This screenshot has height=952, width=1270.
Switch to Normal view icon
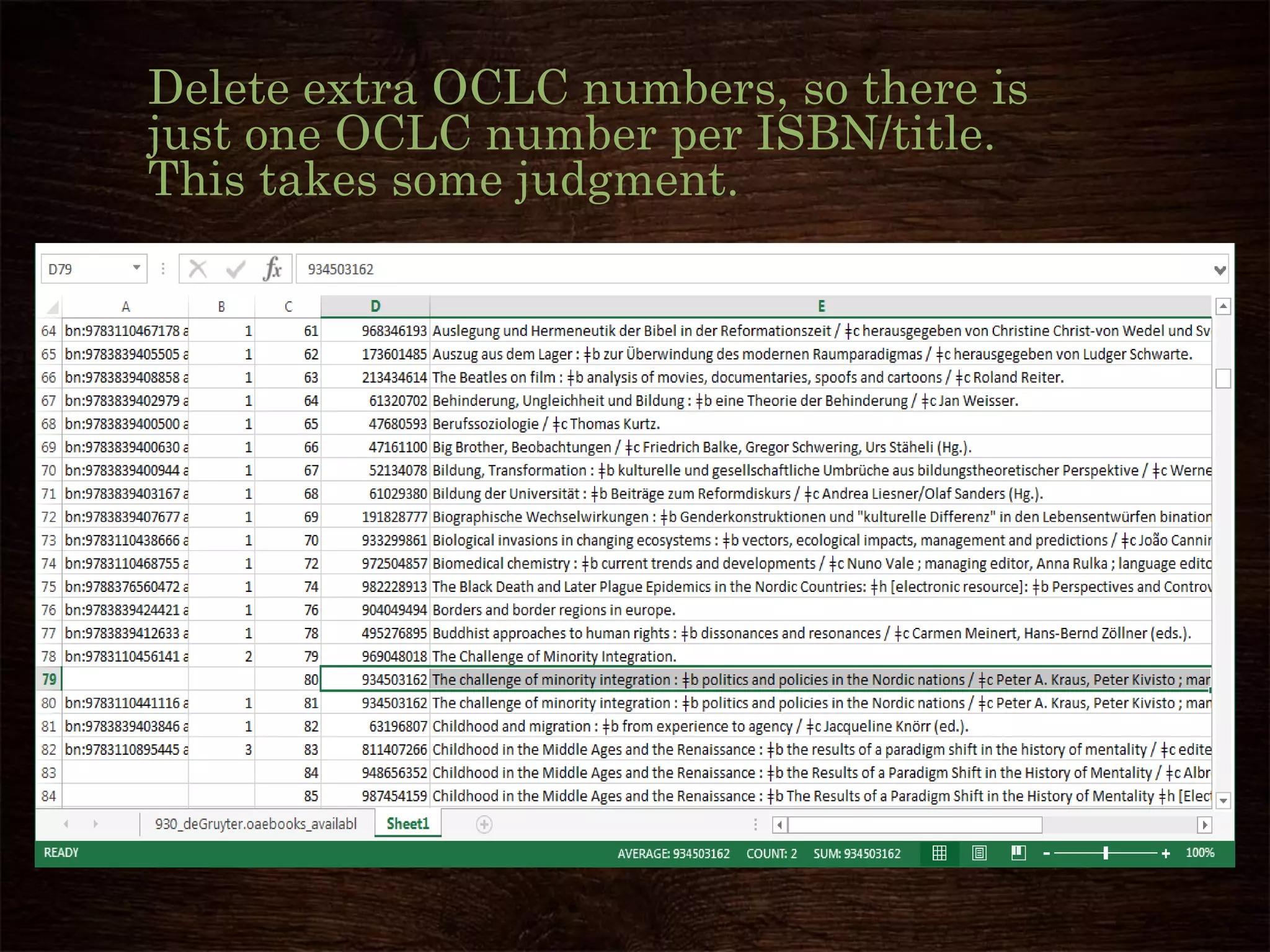point(939,853)
